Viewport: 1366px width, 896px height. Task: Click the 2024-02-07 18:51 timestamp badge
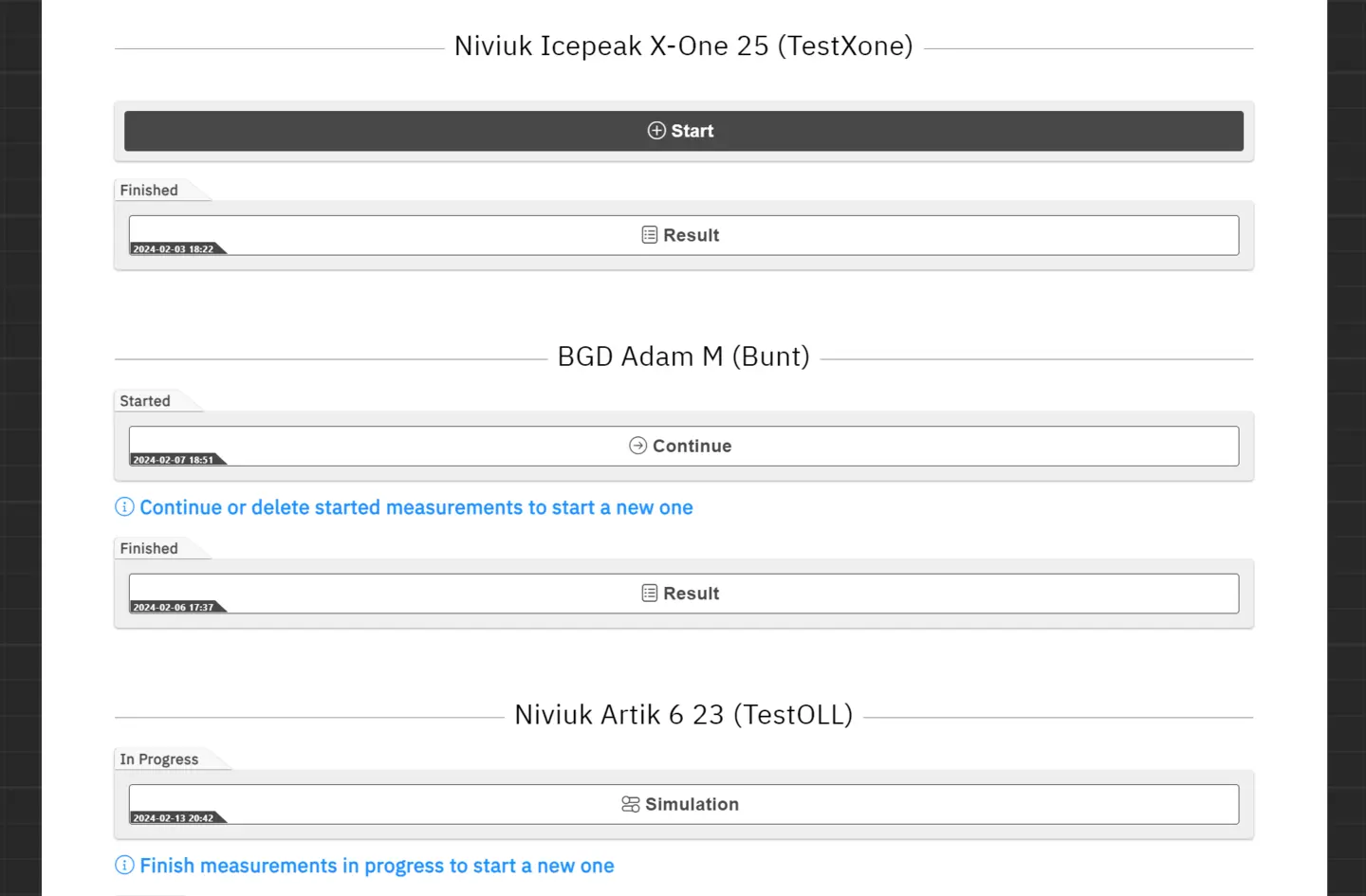coord(174,460)
